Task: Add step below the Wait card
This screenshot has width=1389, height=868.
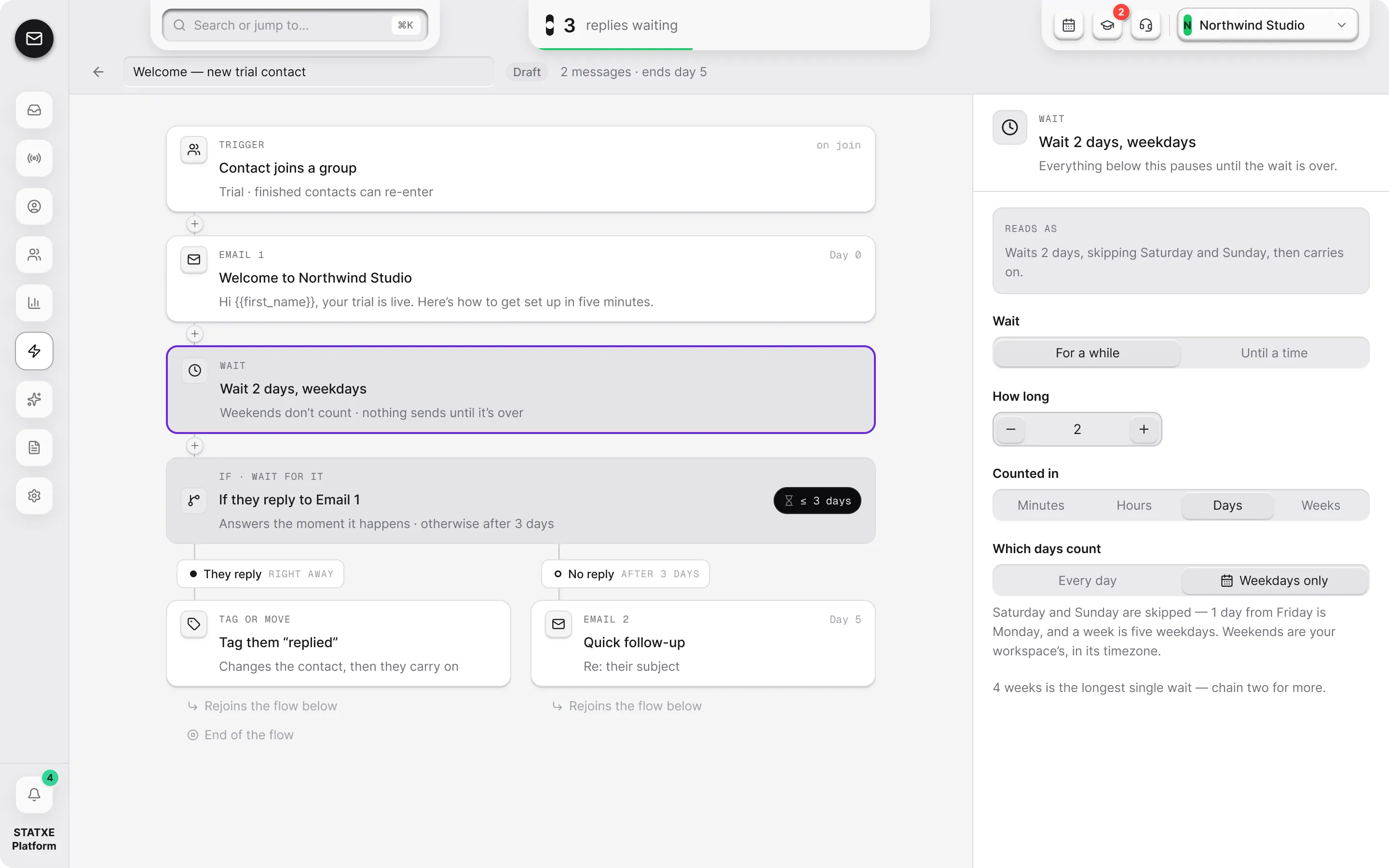Action: click(194, 446)
